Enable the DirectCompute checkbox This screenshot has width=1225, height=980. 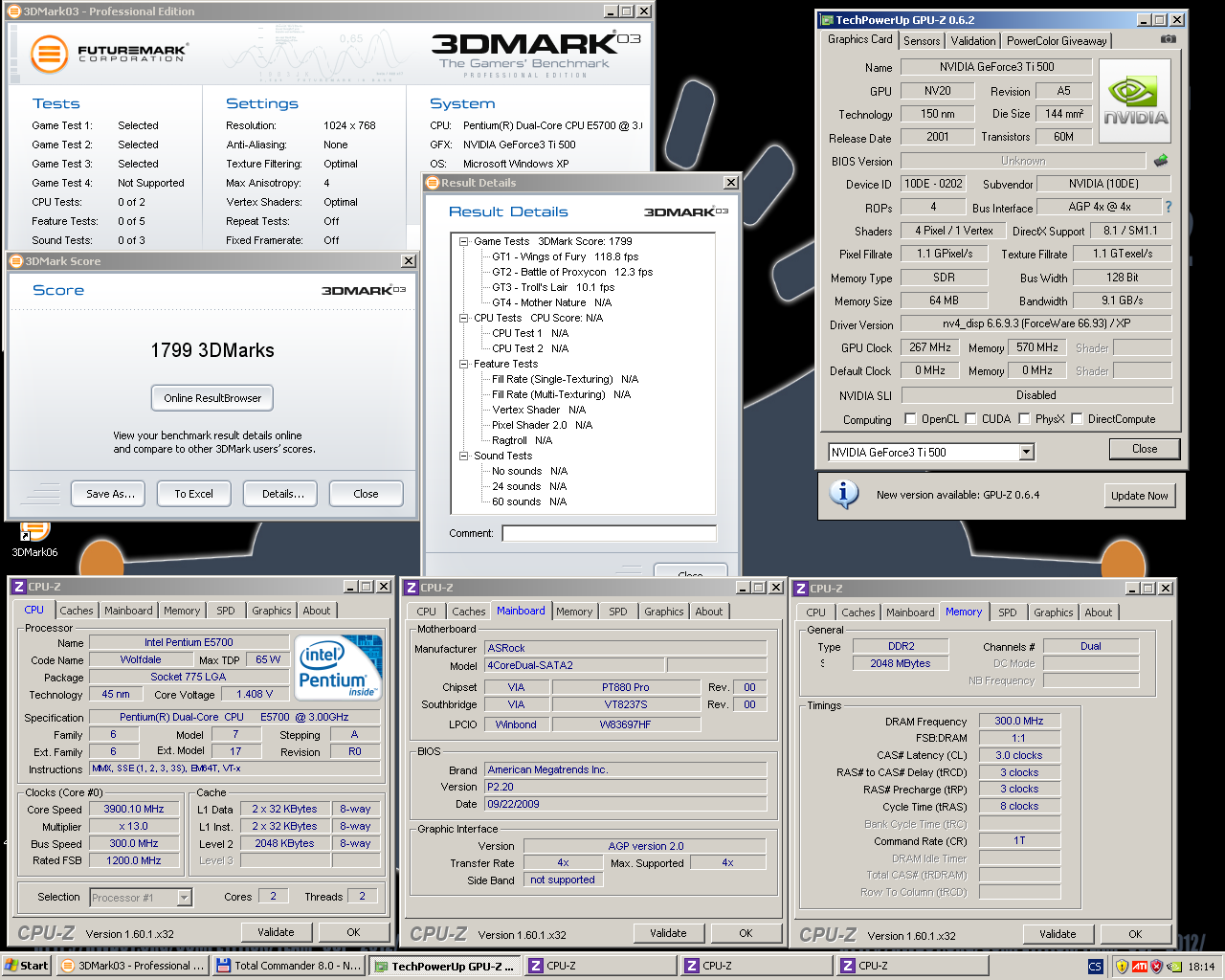[x=1077, y=419]
